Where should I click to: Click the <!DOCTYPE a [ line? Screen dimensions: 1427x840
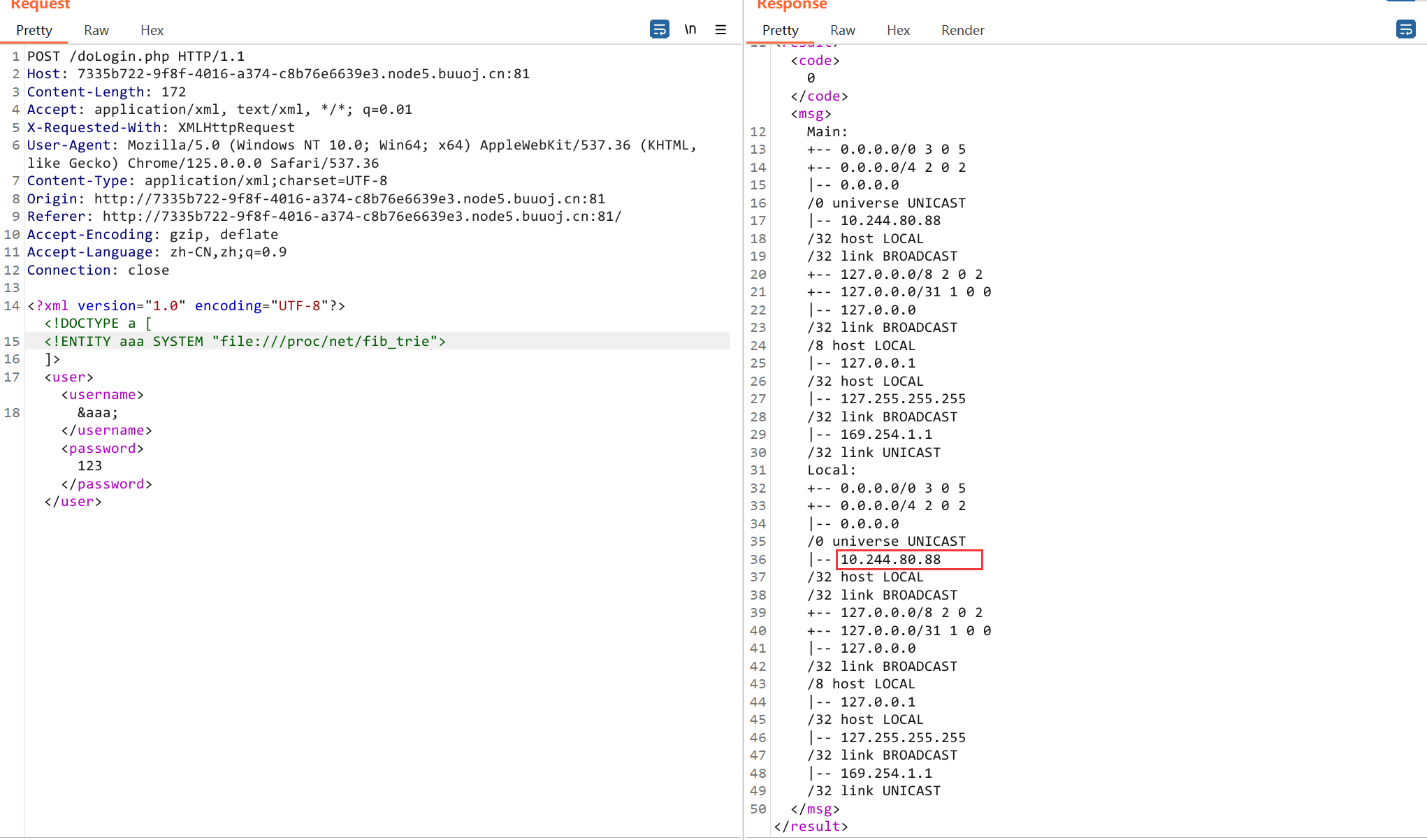coord(98,323)
